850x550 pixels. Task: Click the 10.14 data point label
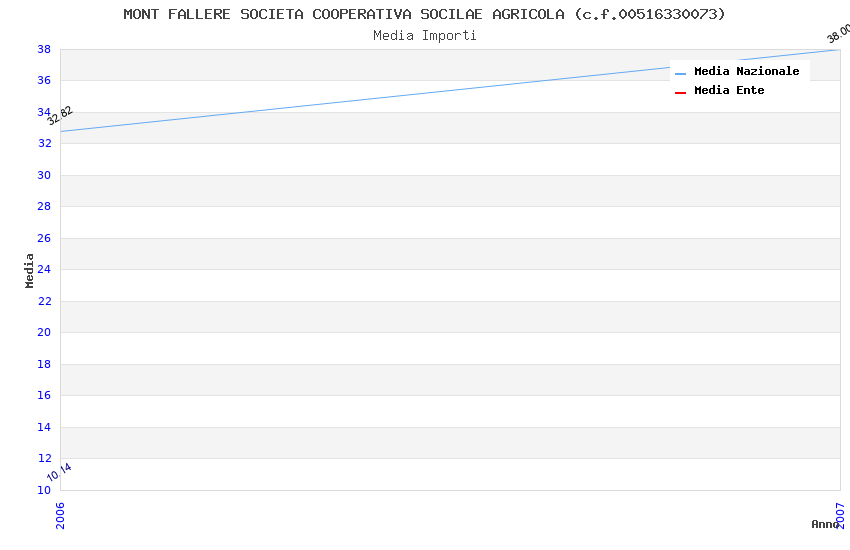pos(59,472)
